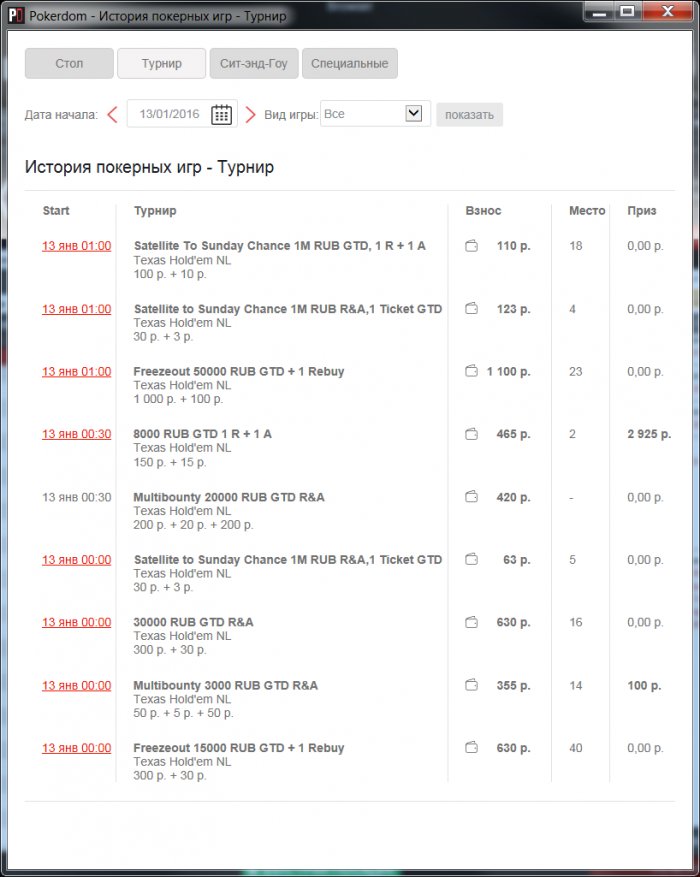Select the Турнир tab
Screen dimensions: 700x877
[x=161, y=64]
